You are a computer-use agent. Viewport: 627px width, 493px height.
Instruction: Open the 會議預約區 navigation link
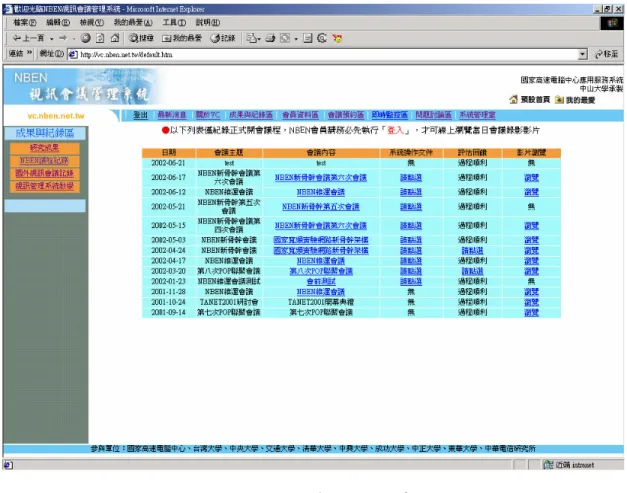pyautogui.click(x=346, y=115)
